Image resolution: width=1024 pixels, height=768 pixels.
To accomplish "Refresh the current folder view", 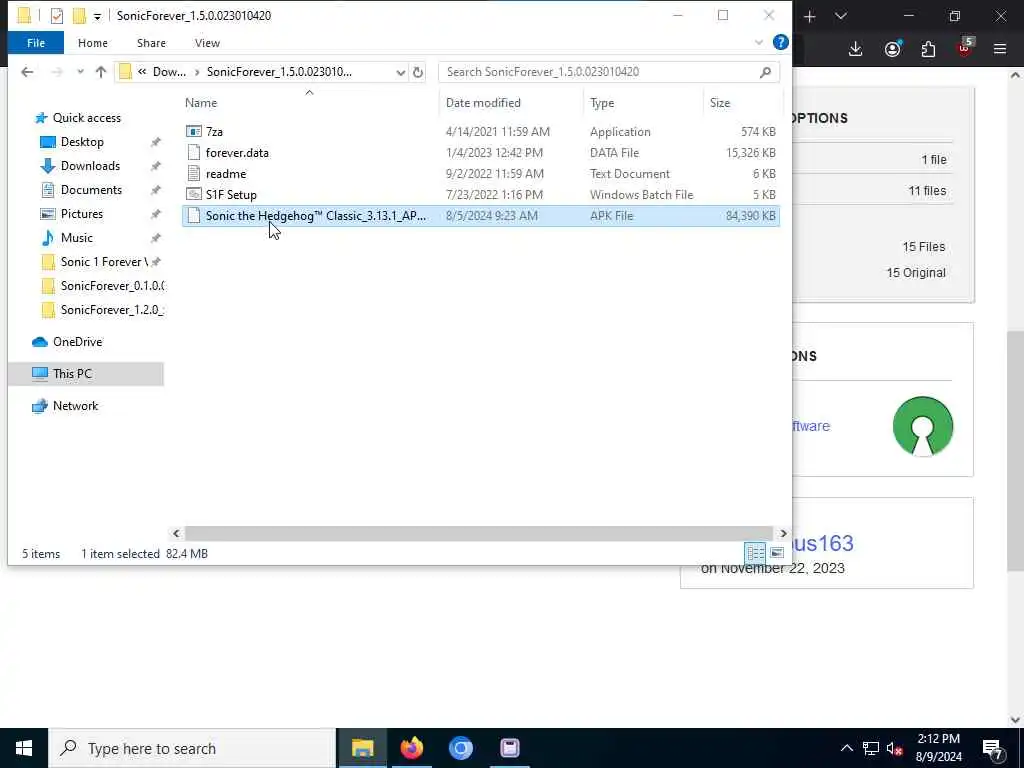I will [418, 72].
